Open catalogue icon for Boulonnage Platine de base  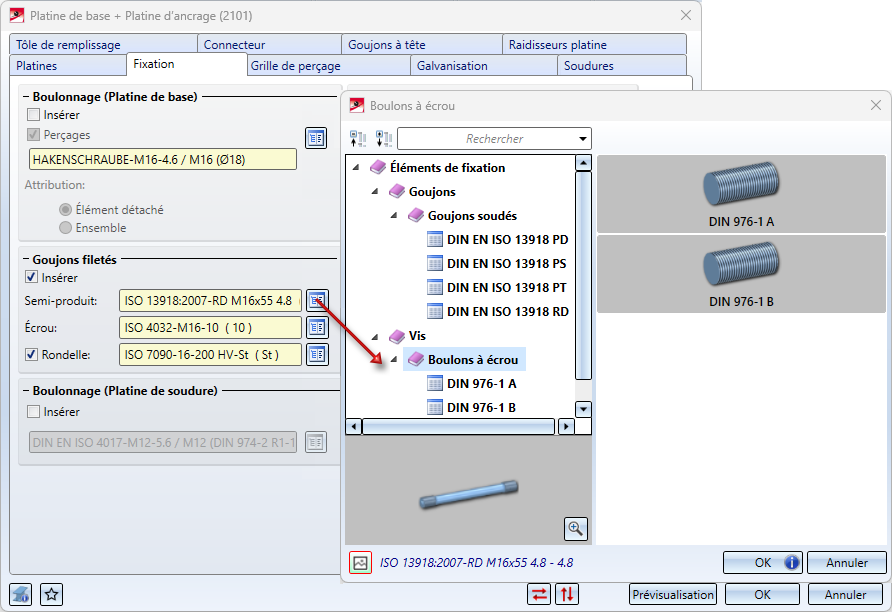pos(316,138)
